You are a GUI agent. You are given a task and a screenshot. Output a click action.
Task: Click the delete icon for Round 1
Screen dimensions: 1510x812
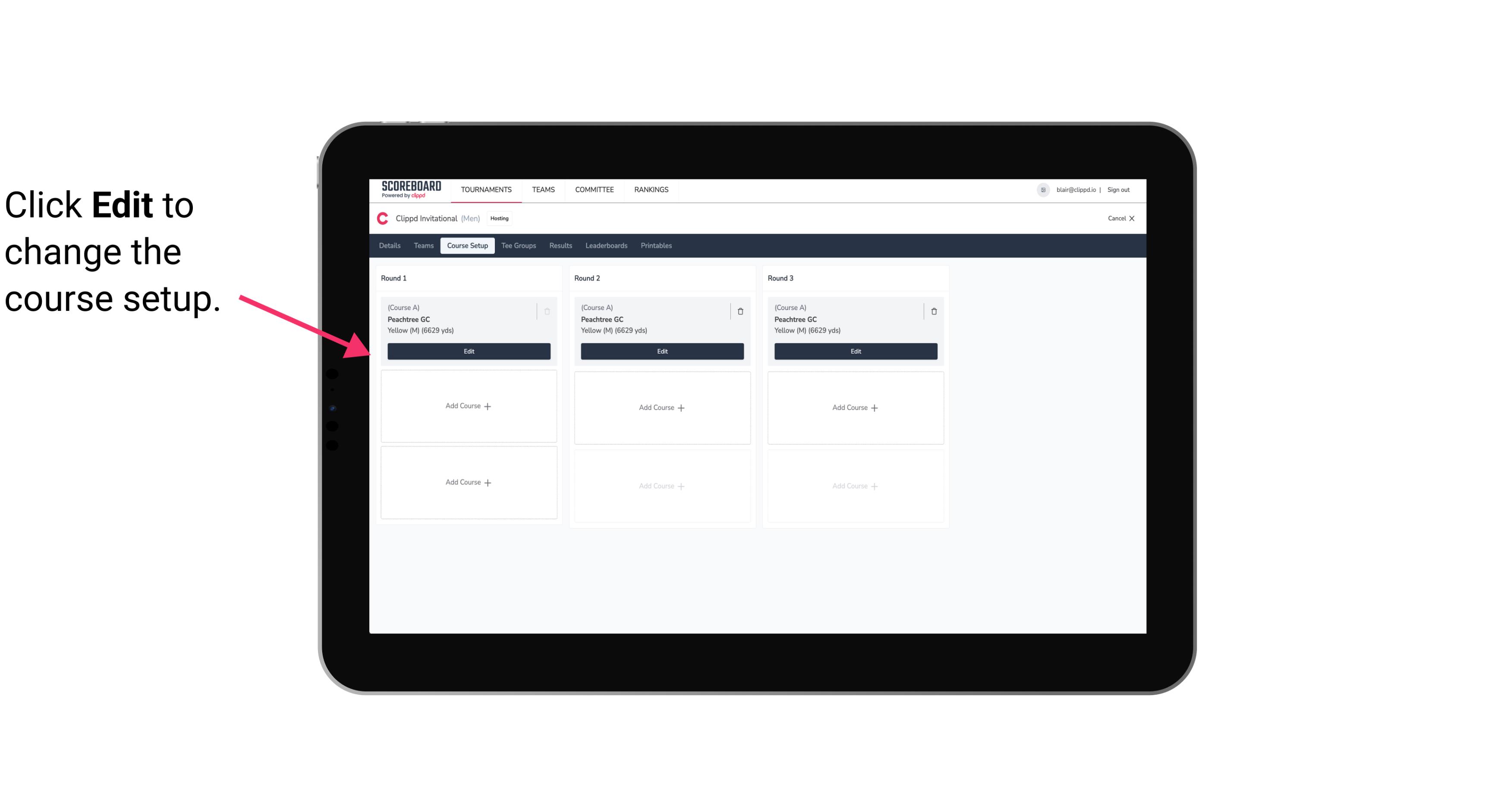pyautogui.click(x=548, y=311)
